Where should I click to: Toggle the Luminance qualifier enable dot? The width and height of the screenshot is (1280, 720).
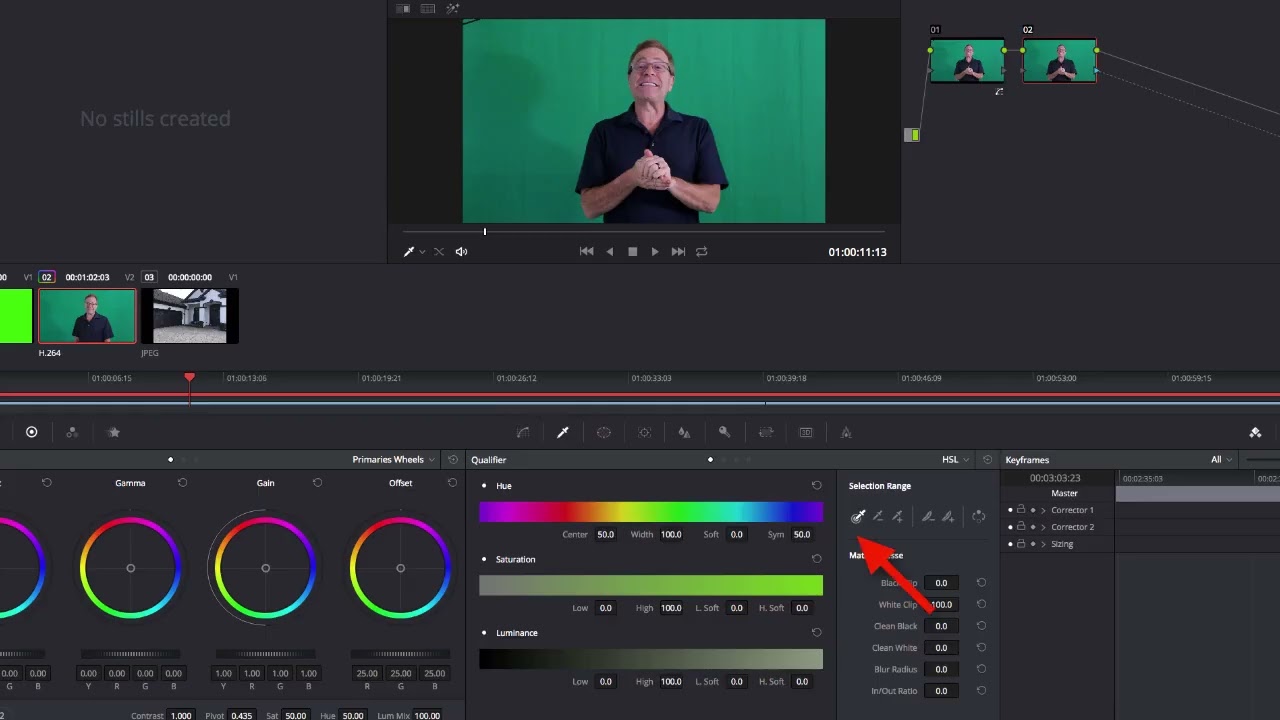click(x=484, y=633)
